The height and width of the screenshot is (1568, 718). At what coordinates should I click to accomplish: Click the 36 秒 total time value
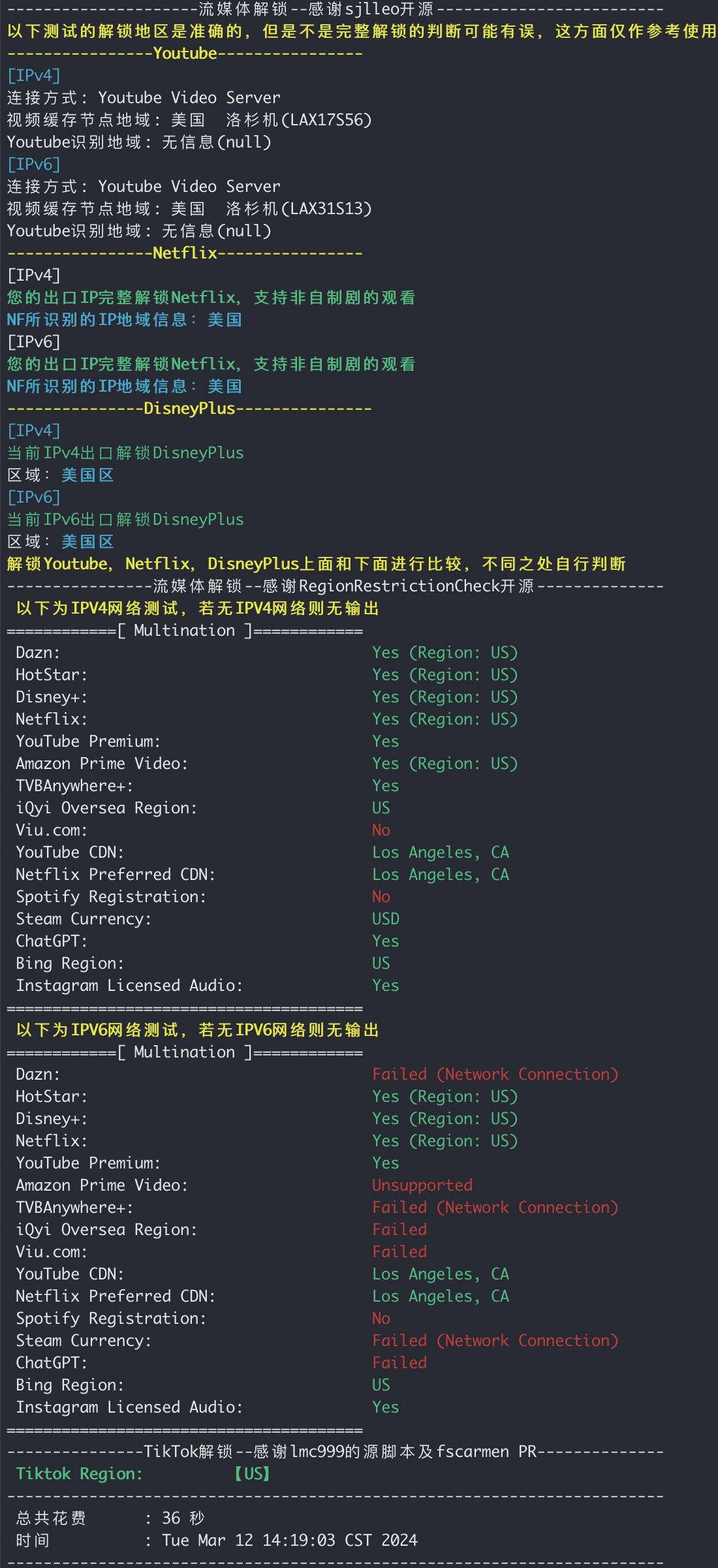coord(183,1518)
